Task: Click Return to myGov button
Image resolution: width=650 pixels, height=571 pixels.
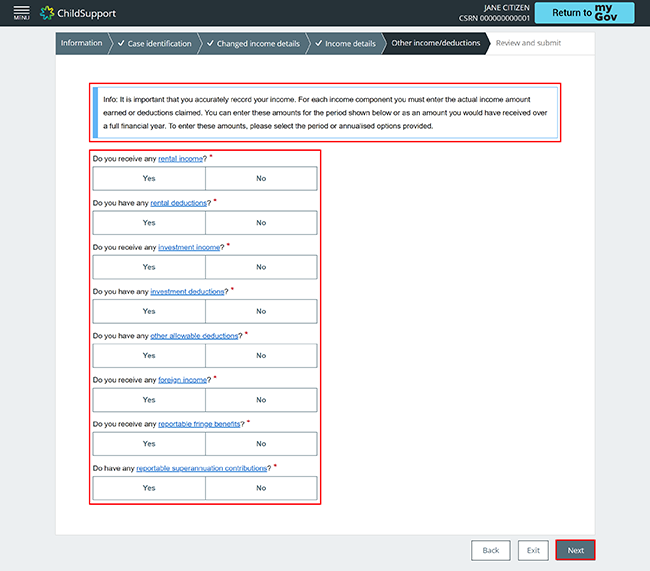Action: click(x=584, y=13)
